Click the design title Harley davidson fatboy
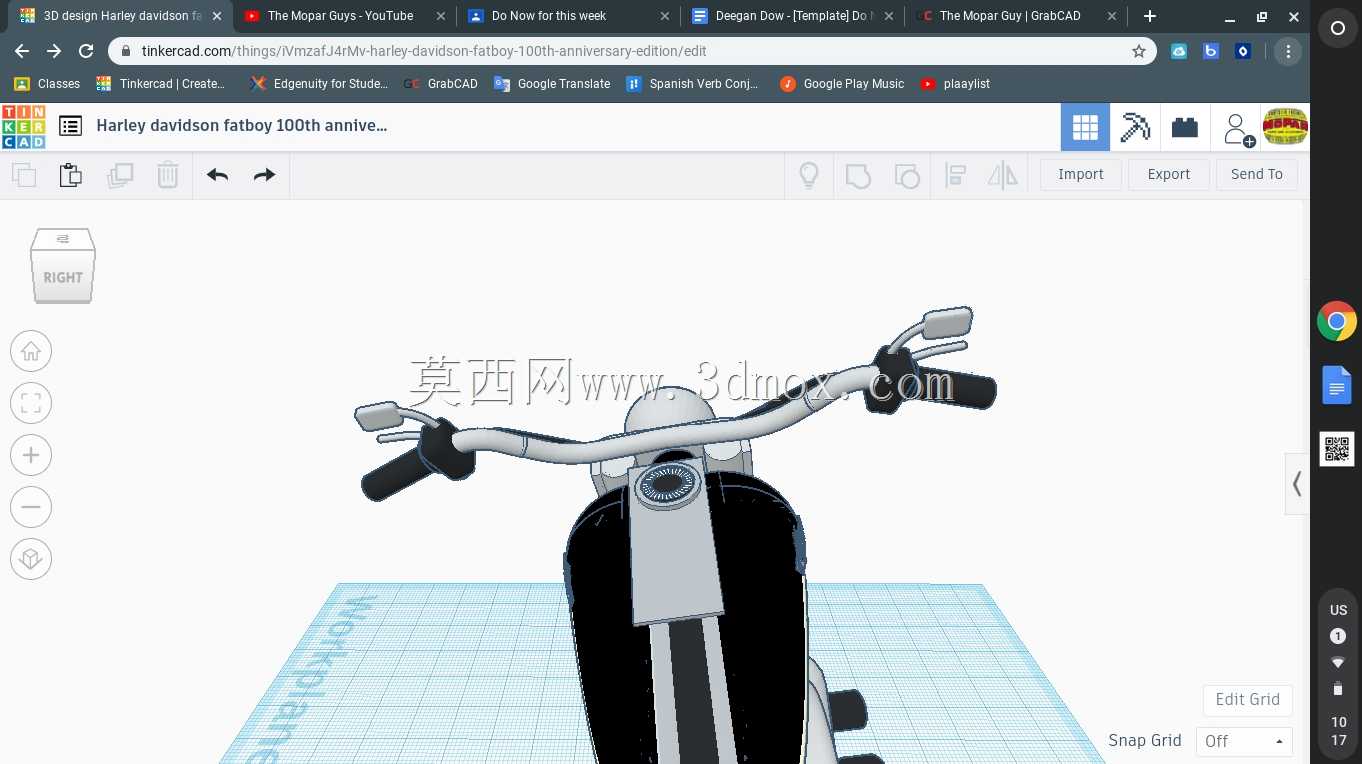Viewport: 1362px width, 764px height. coord(241,125)
